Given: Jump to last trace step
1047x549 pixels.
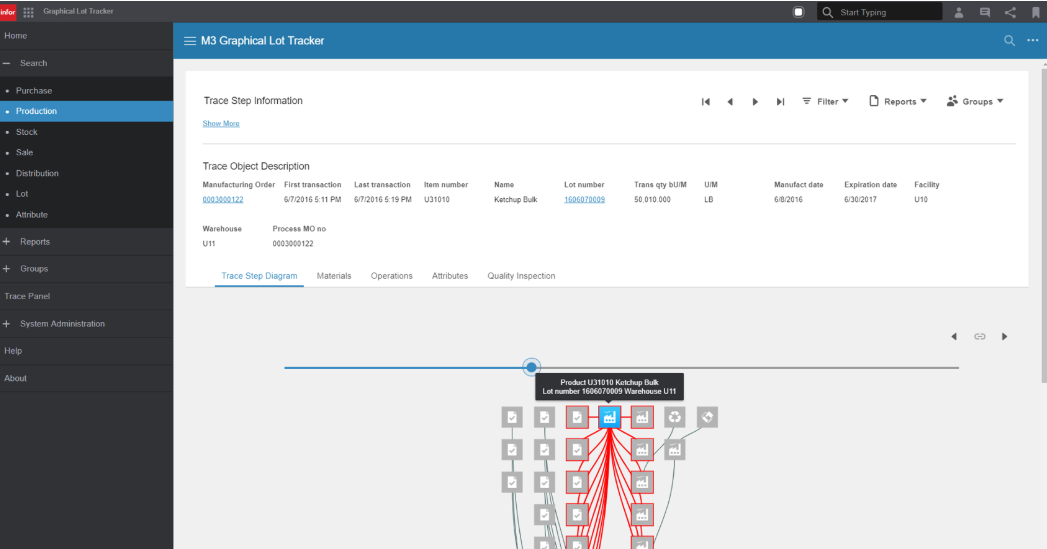Looking at the screenshot, I should click(780, 102).
